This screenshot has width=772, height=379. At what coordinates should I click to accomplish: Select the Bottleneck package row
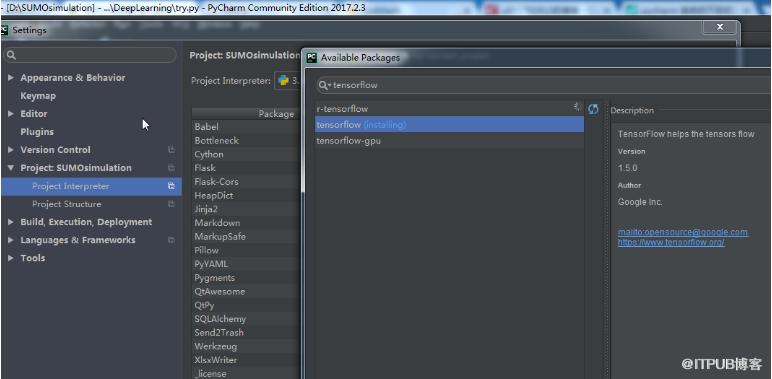pos(246,141)
